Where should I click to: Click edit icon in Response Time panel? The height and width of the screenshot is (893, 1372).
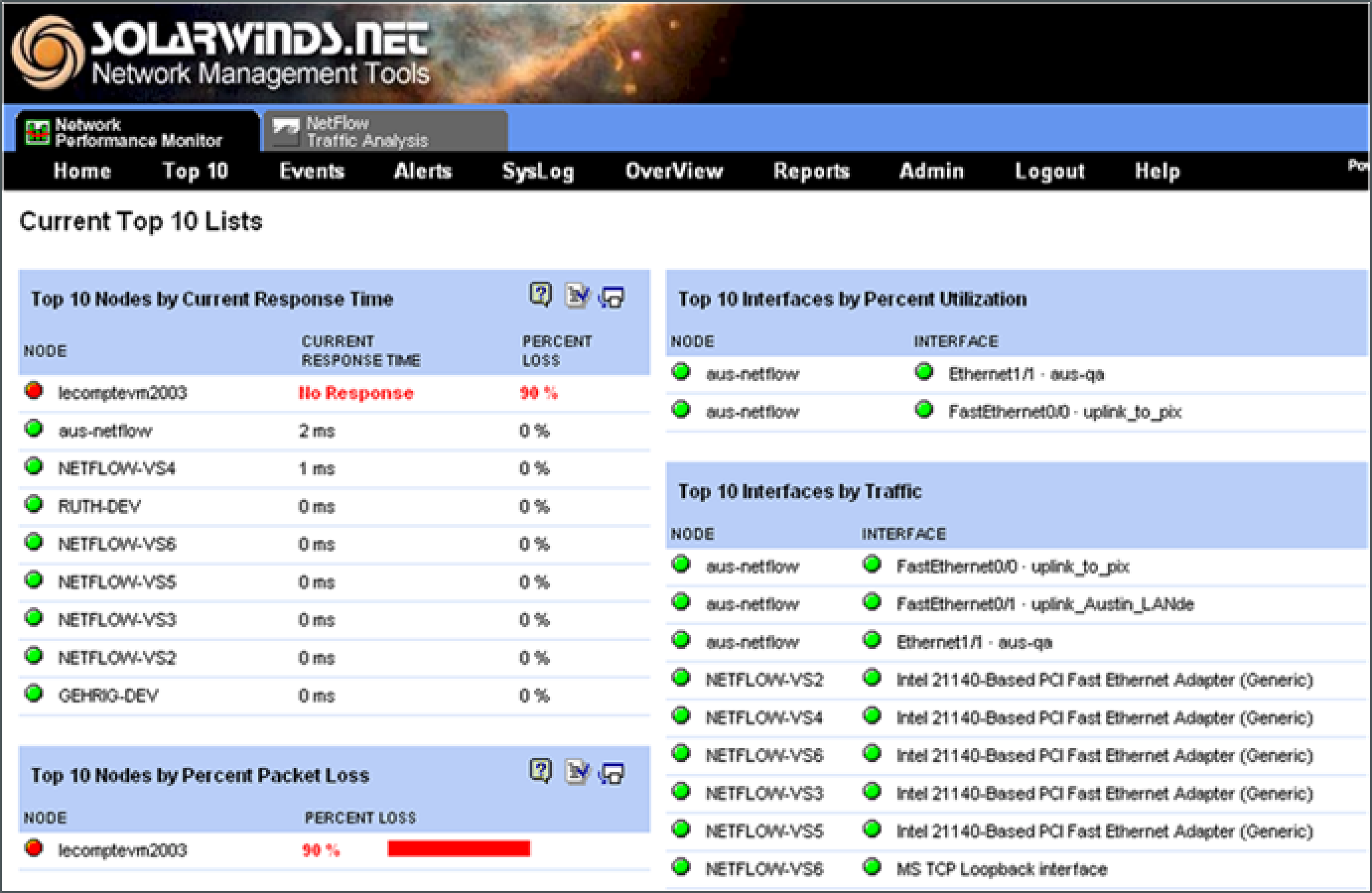(576, 296)
